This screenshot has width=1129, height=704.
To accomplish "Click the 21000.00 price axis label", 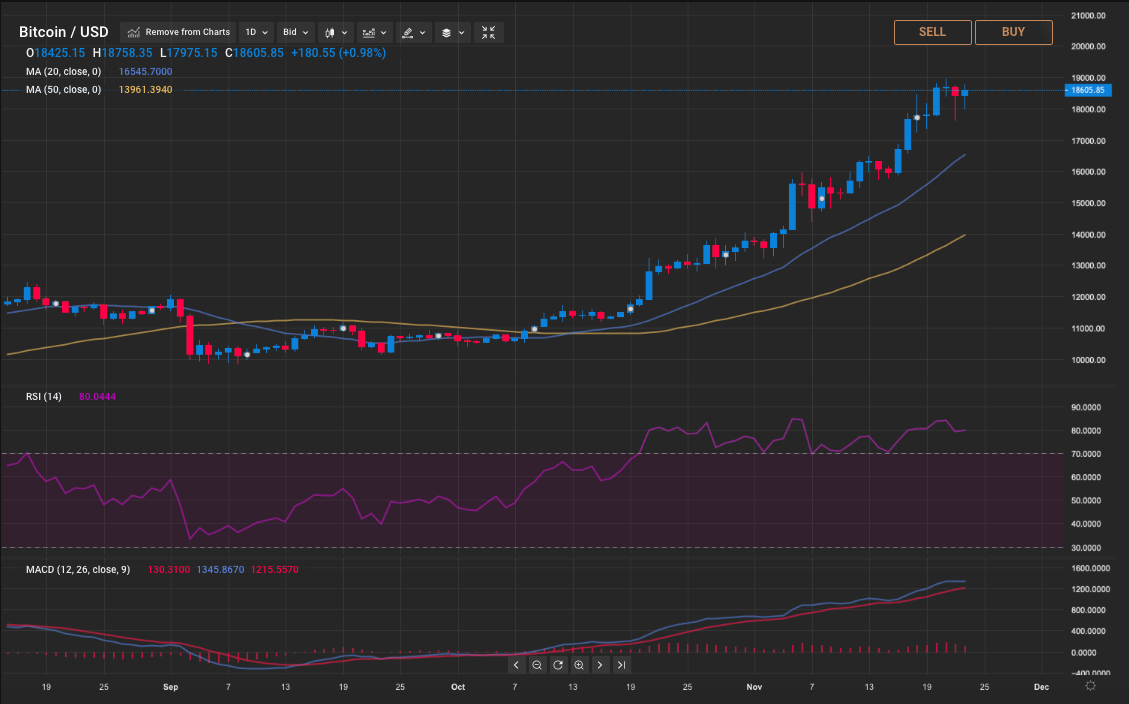I will coord(1089,16).
